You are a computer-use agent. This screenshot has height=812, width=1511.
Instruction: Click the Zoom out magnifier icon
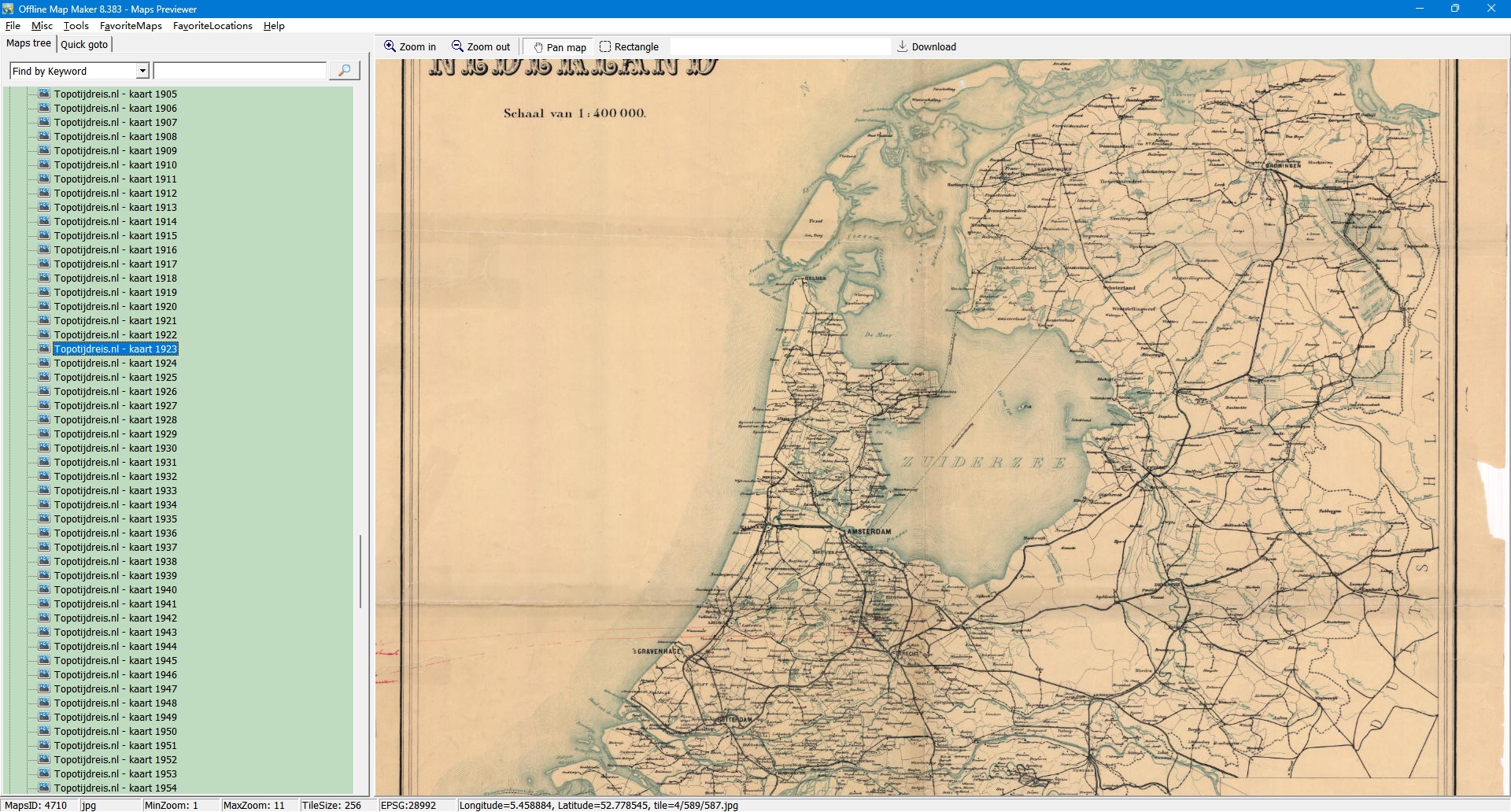[457, 46]
